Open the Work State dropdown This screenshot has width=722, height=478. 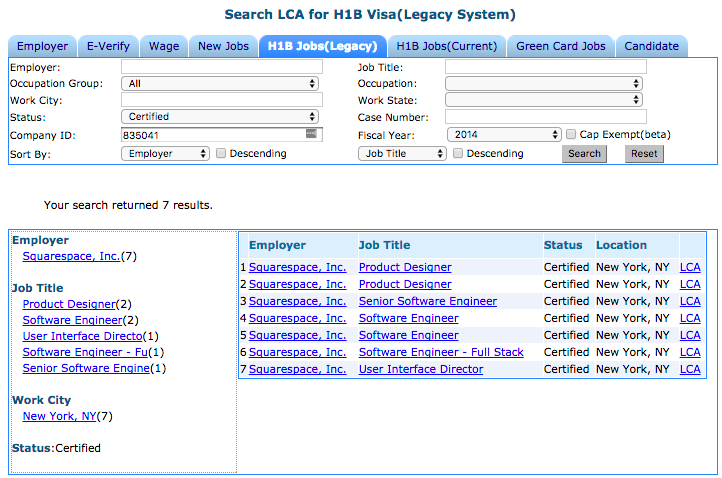point(544,99)
